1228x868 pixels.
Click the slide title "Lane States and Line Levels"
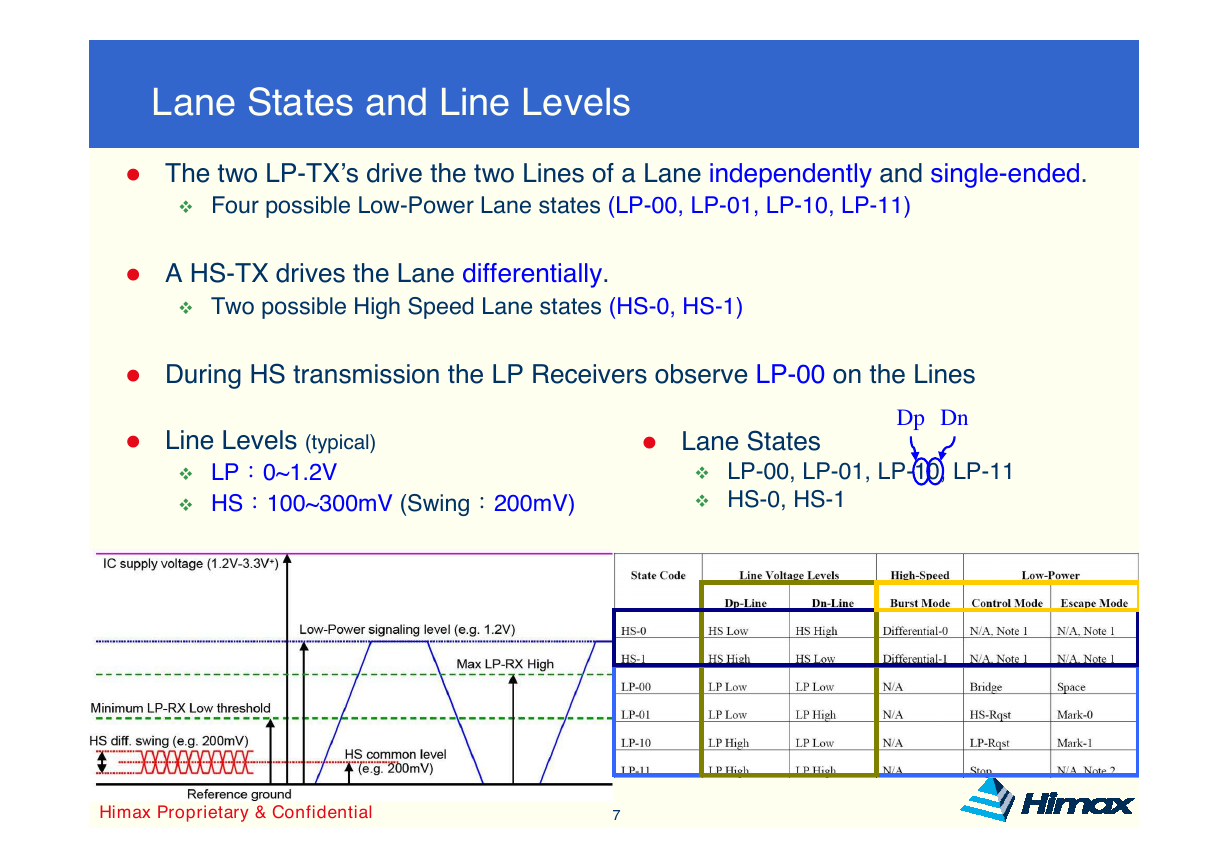pyautogui.click(x=391, y=102)
